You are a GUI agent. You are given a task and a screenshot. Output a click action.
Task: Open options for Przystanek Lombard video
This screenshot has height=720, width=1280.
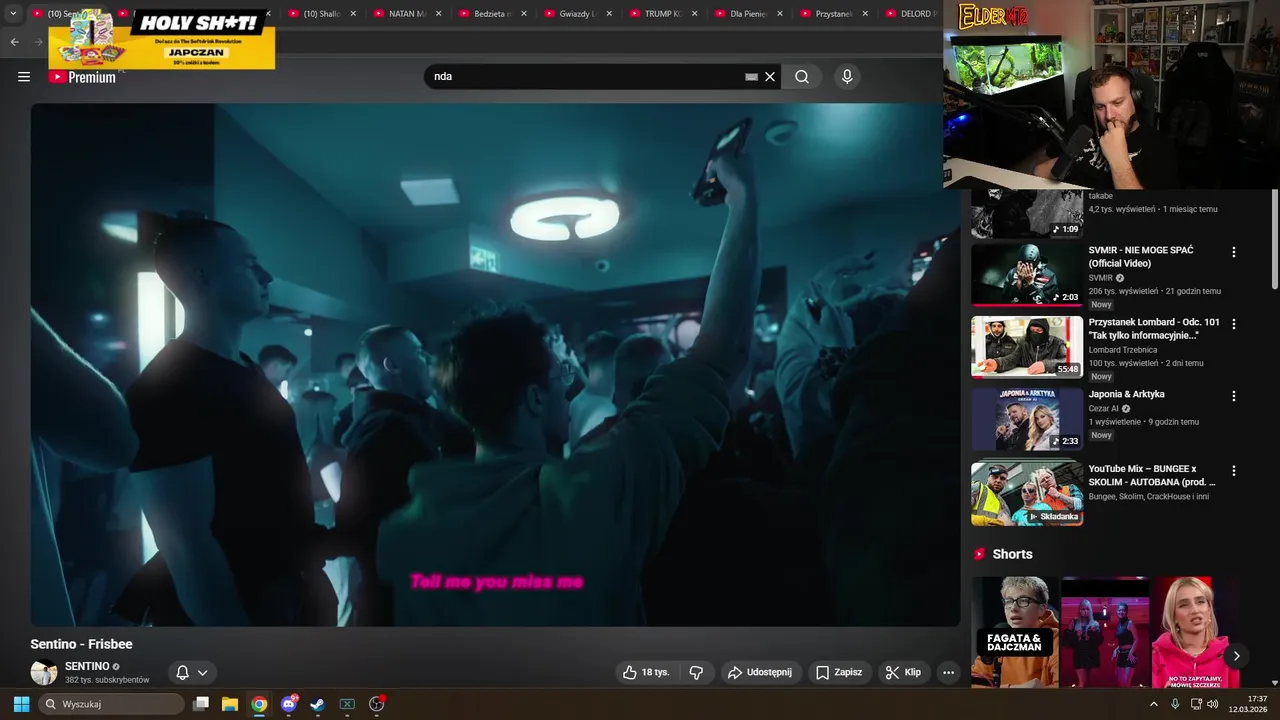[x=1233, y=324]
